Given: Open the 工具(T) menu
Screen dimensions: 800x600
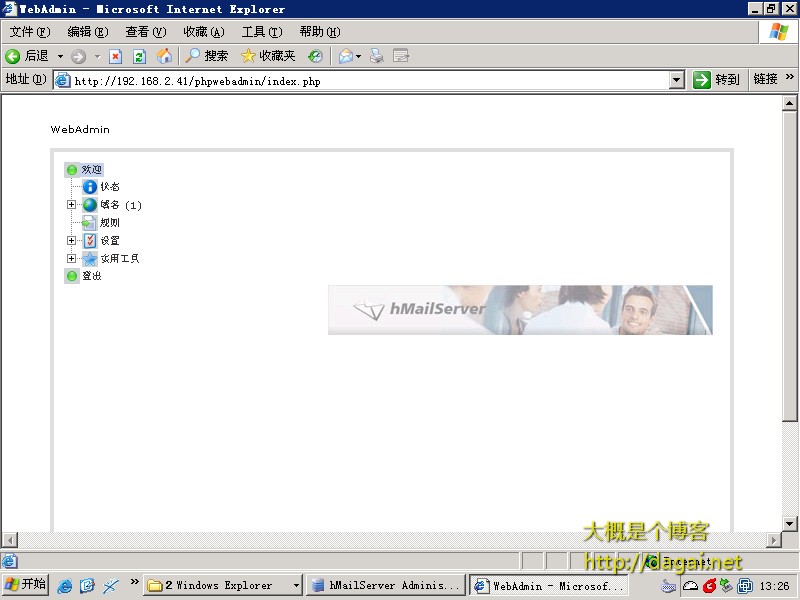Looking at the screenshot, I should coord(261,32).
